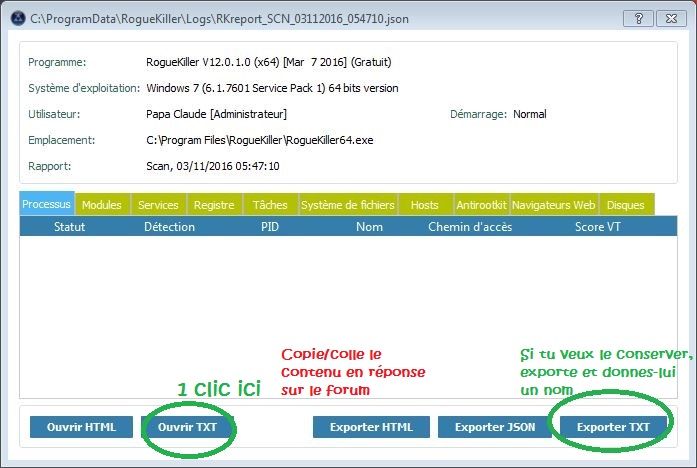Click the Exporter JSON button

(495, 427)
